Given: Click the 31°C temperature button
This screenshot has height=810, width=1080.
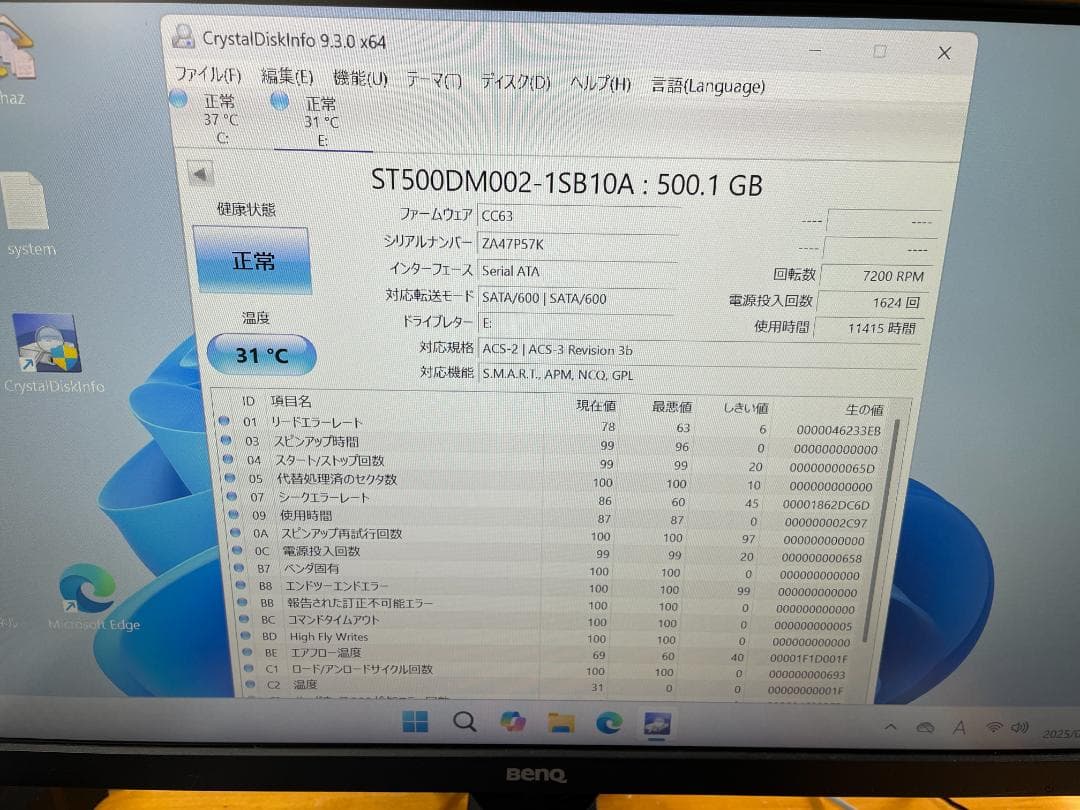Looking at the screenshot, I should (261, 355).
